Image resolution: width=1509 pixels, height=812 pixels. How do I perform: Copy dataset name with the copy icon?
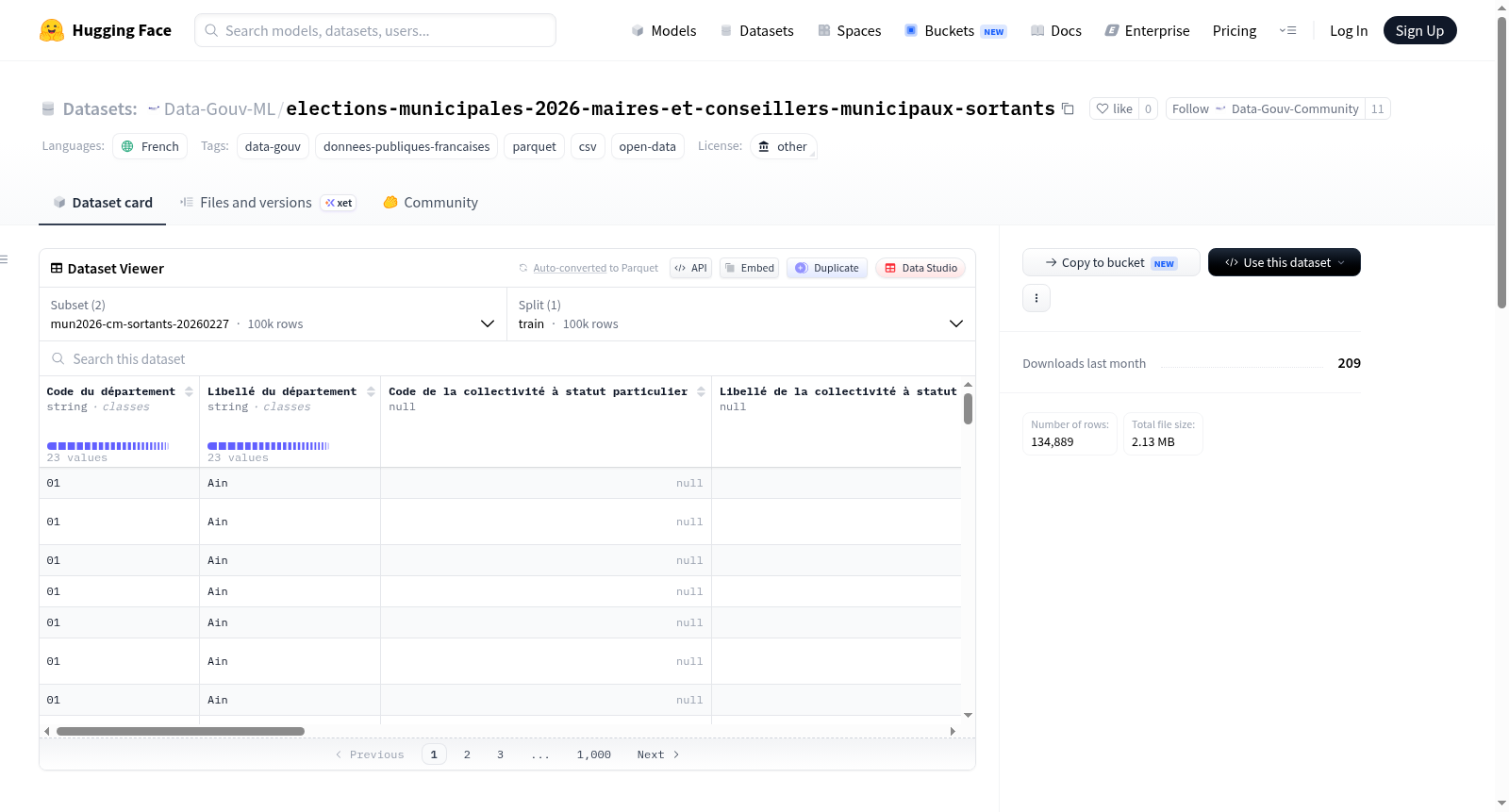(1068, 108)
